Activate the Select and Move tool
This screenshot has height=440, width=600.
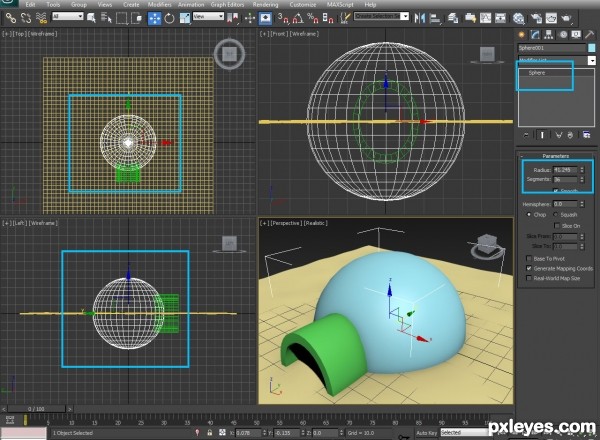[x=154, y=18]
